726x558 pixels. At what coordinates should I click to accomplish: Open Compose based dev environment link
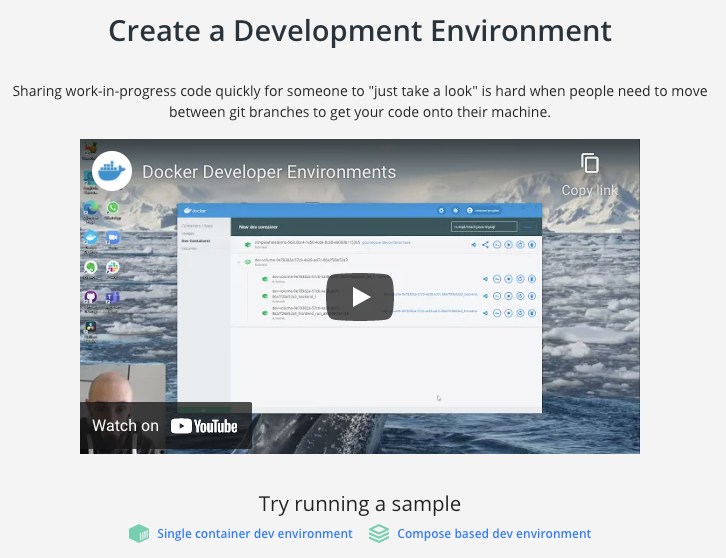coord(494,533)
